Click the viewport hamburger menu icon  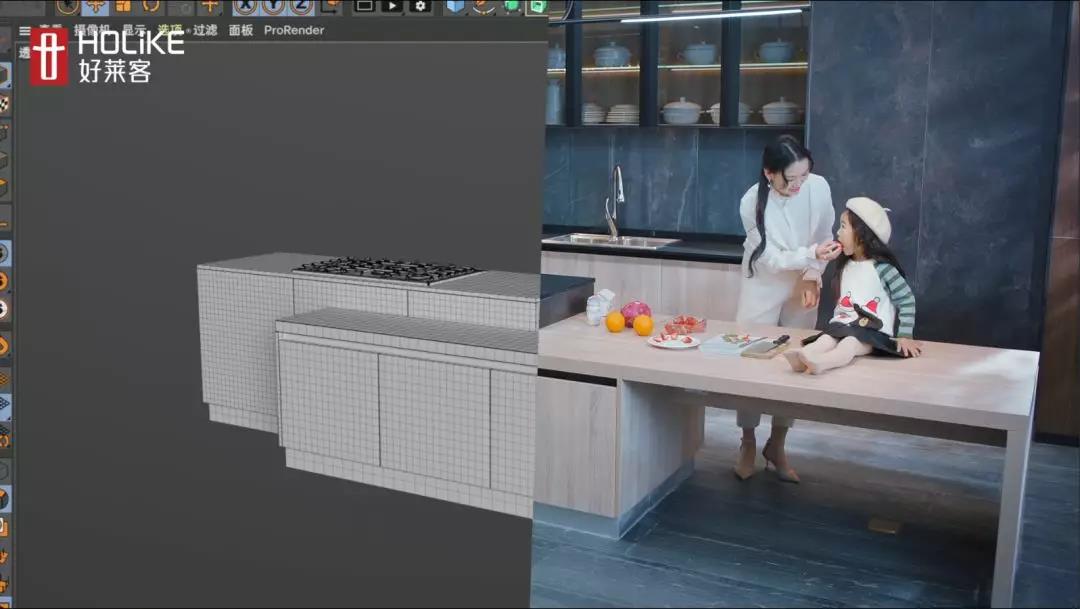25,31
